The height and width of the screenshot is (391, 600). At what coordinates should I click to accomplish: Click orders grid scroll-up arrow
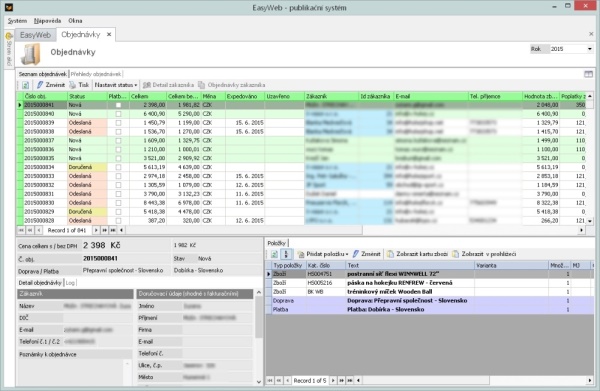pos(590,96)
